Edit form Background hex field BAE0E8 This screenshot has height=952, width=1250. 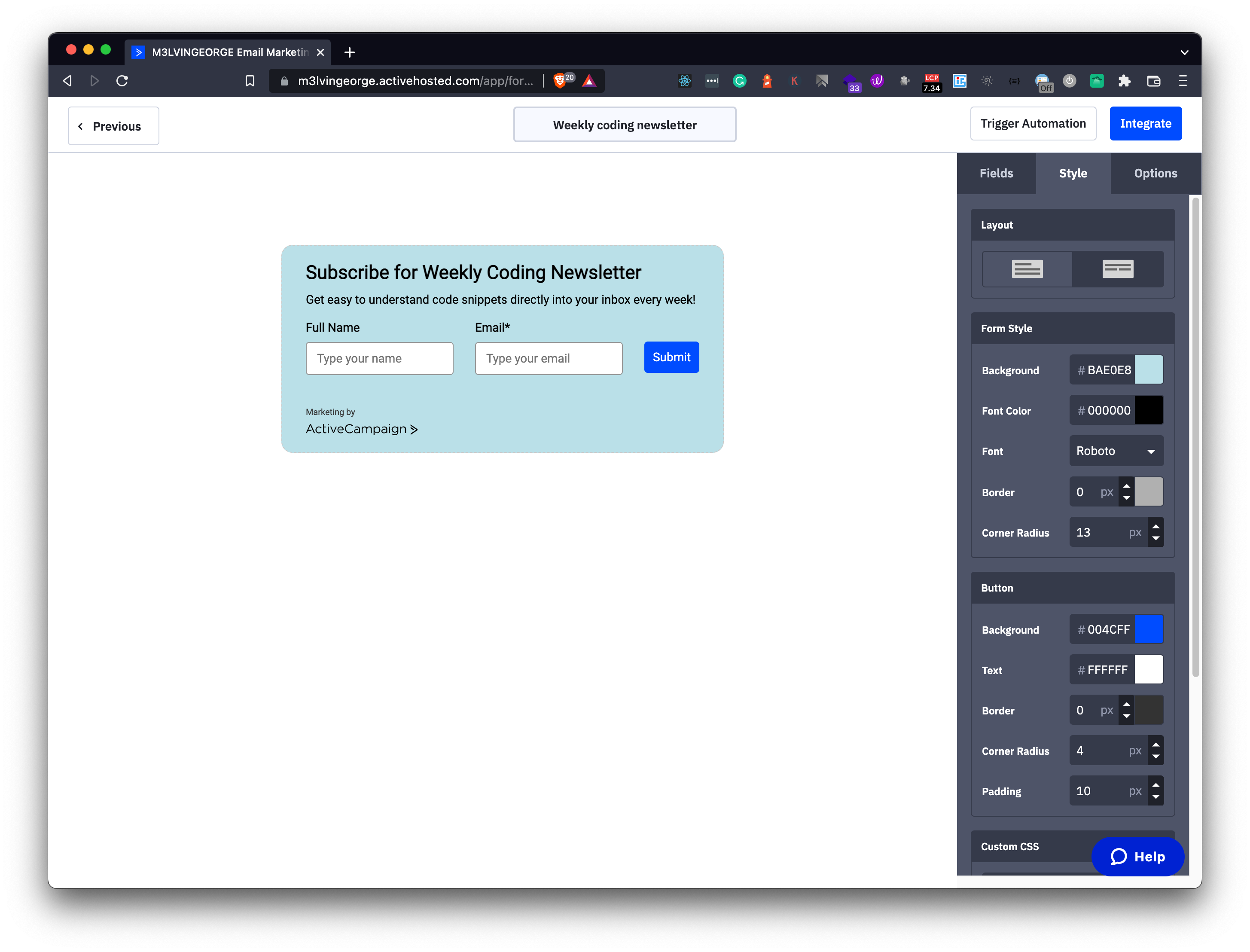(1102, 370)
